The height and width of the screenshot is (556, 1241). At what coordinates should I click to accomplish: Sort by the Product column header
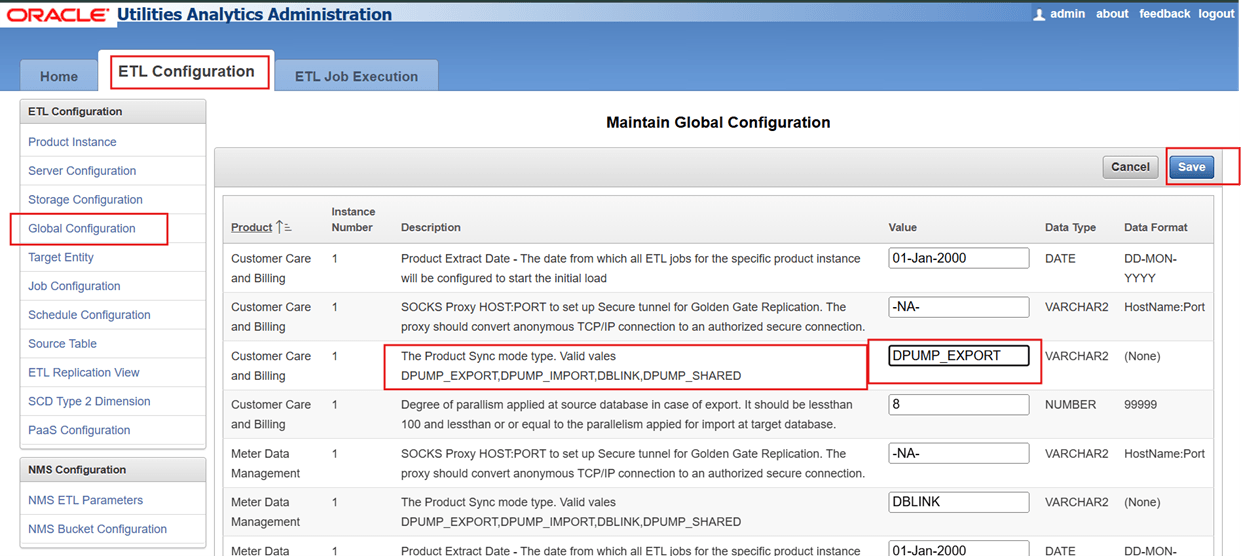click(252, 228)
